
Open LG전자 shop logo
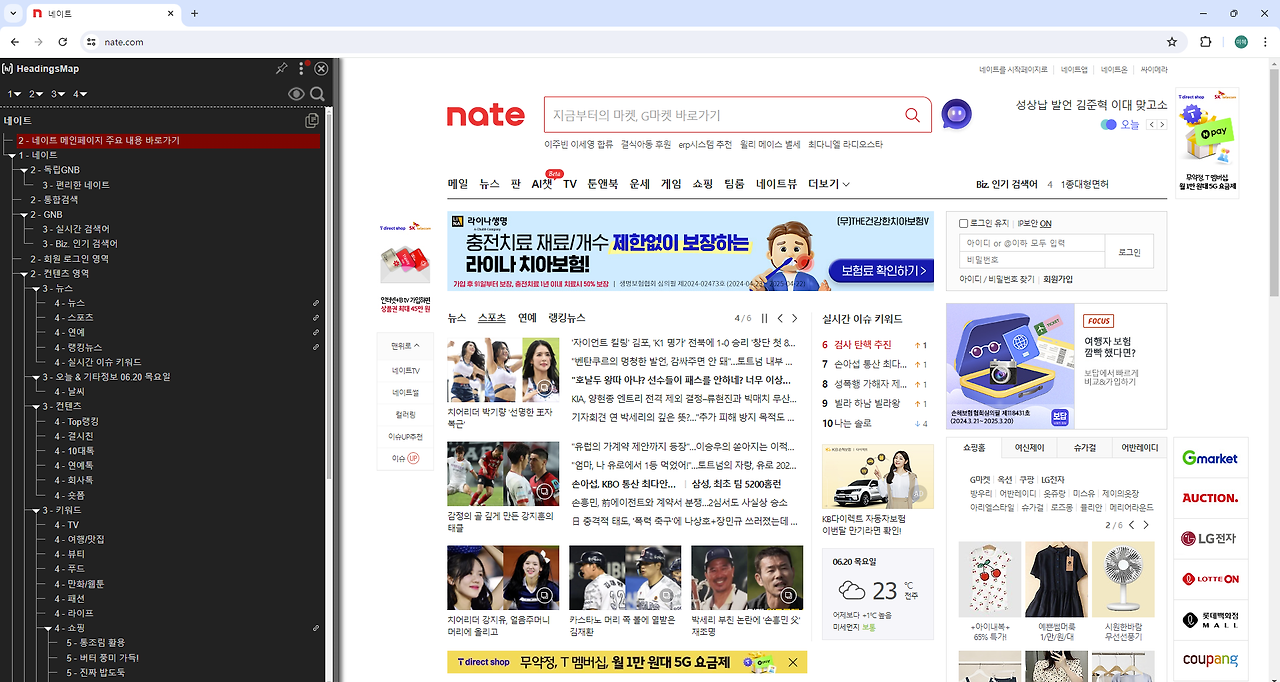coord(1210,539)
